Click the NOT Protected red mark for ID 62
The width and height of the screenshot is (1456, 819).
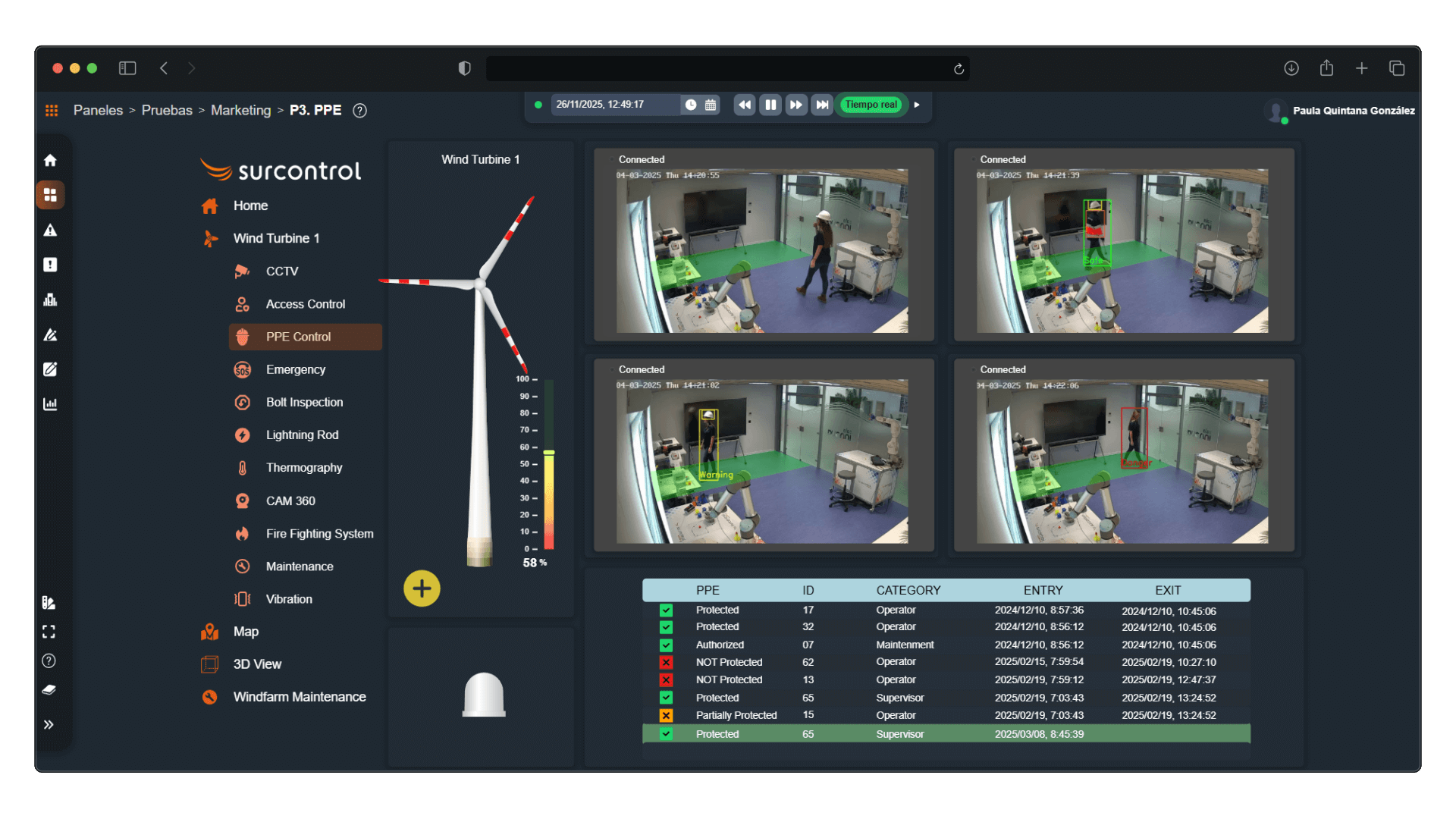coord(665,662)
